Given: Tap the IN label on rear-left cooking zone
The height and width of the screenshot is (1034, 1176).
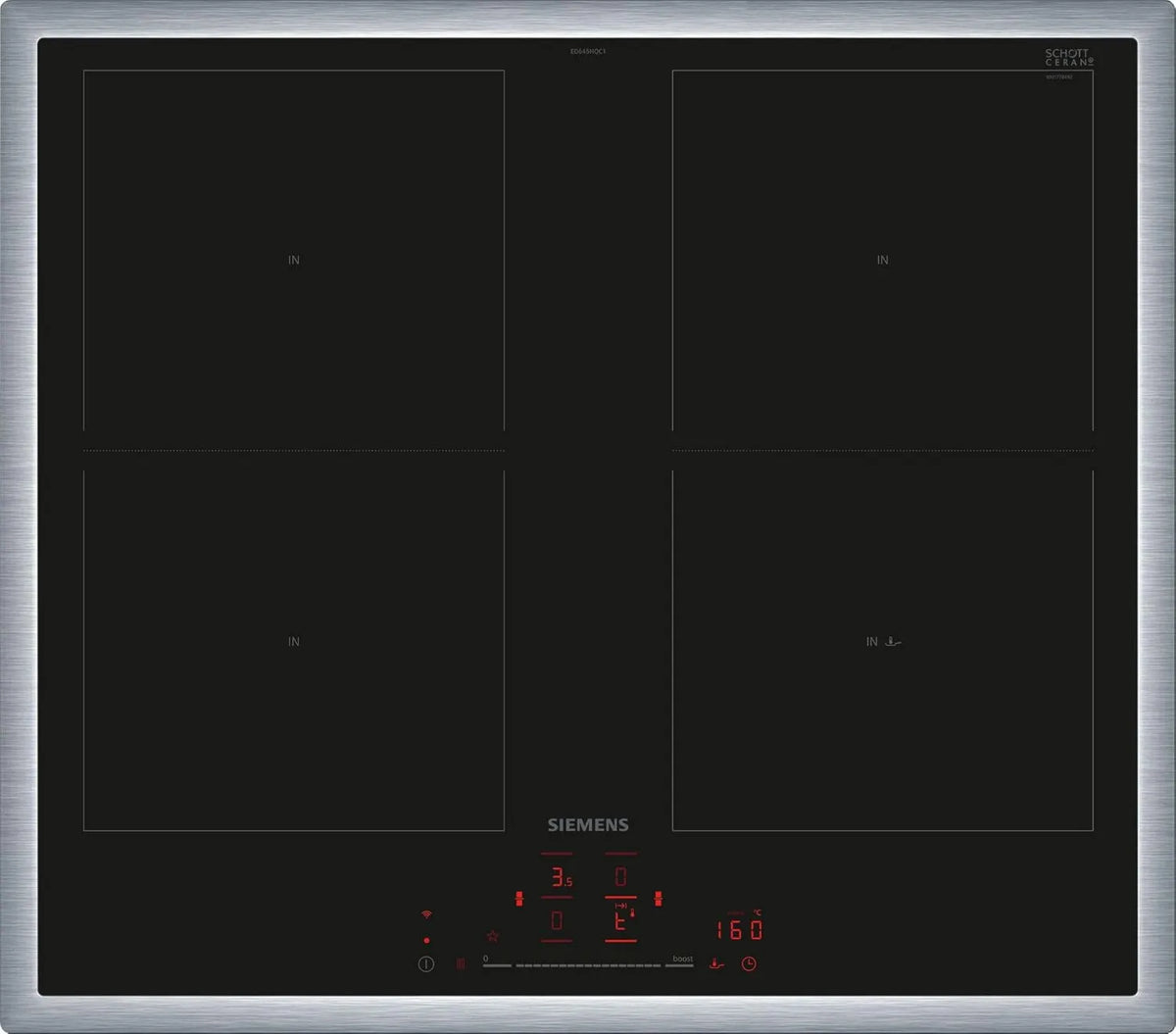Looking at the screenshot, I should pos(294,260).
